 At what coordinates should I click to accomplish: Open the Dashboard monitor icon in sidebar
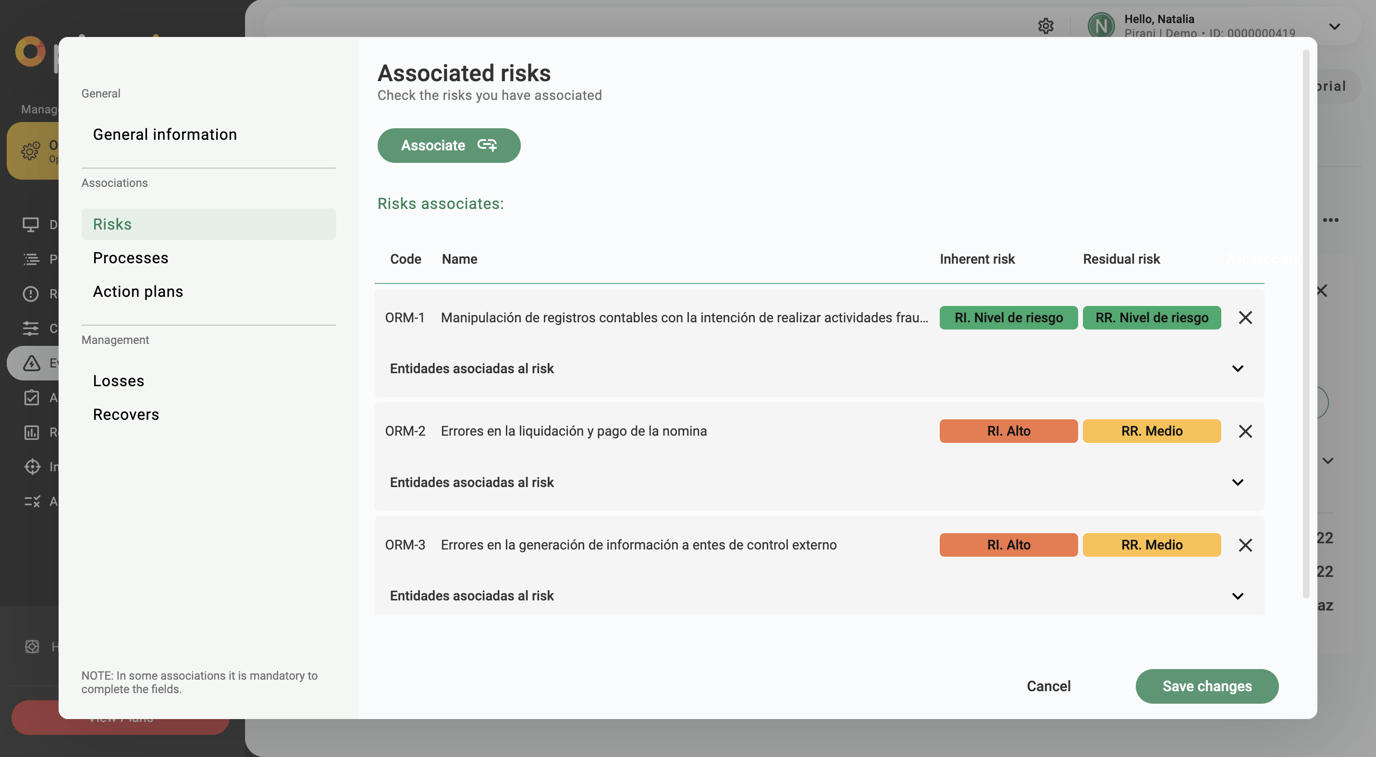31,224
